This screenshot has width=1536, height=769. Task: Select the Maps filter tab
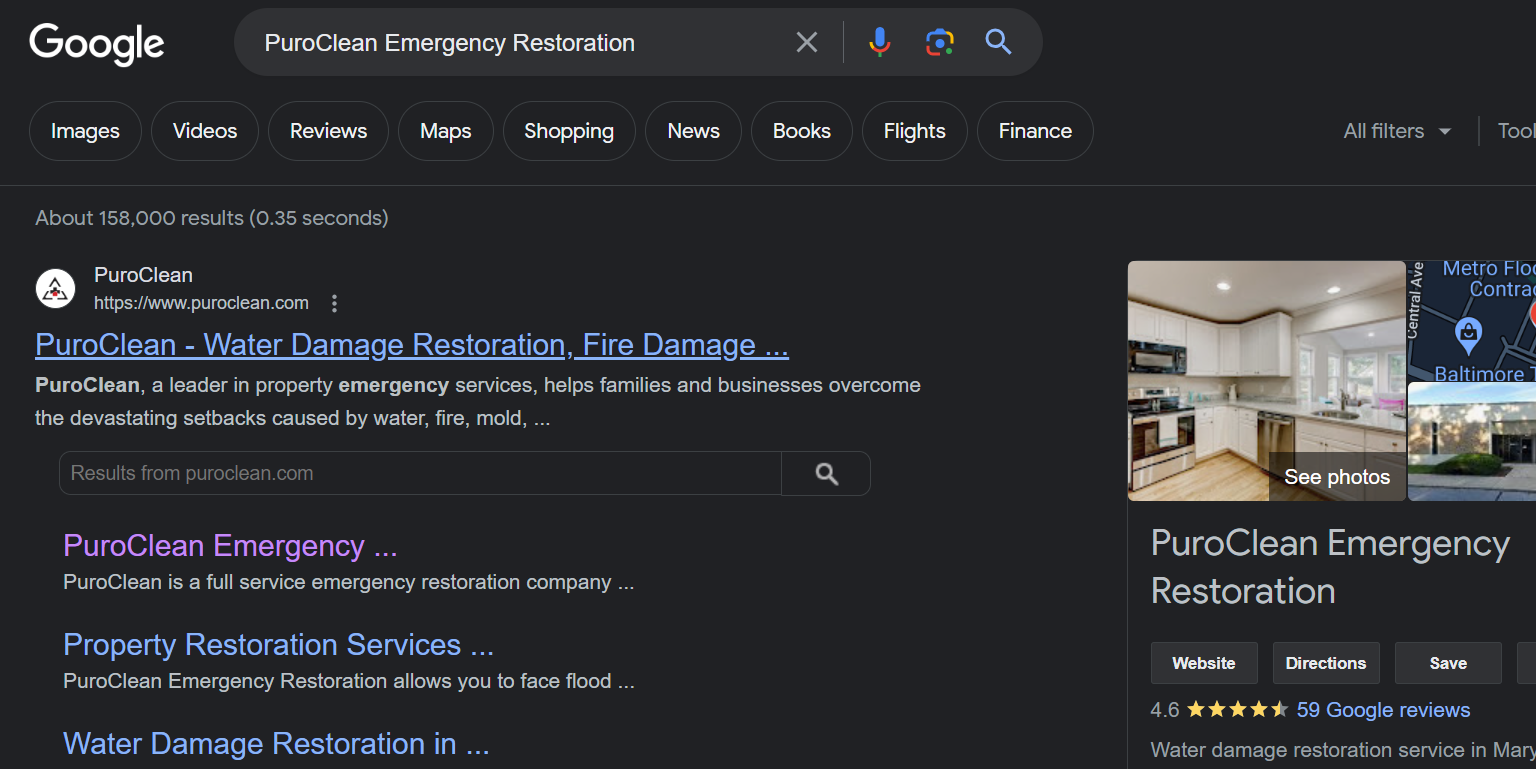click(445, 131)
